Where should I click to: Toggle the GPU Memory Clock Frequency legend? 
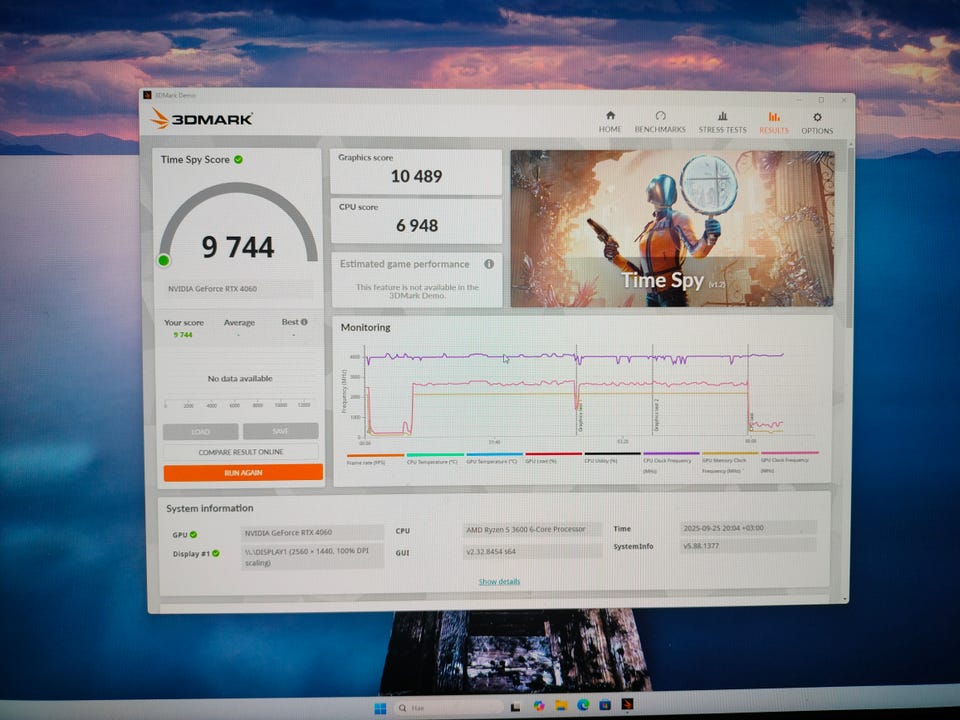coord(729,463)
